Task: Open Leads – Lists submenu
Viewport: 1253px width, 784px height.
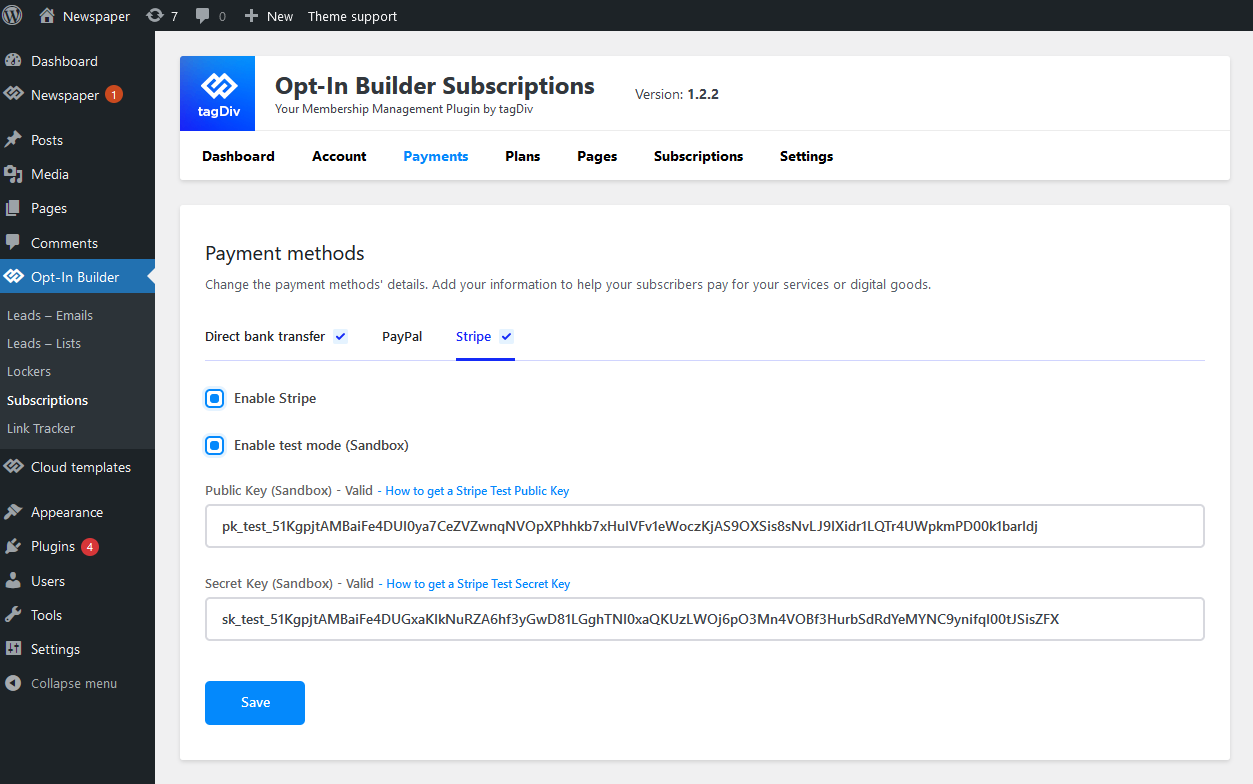Action: point(44,343)
